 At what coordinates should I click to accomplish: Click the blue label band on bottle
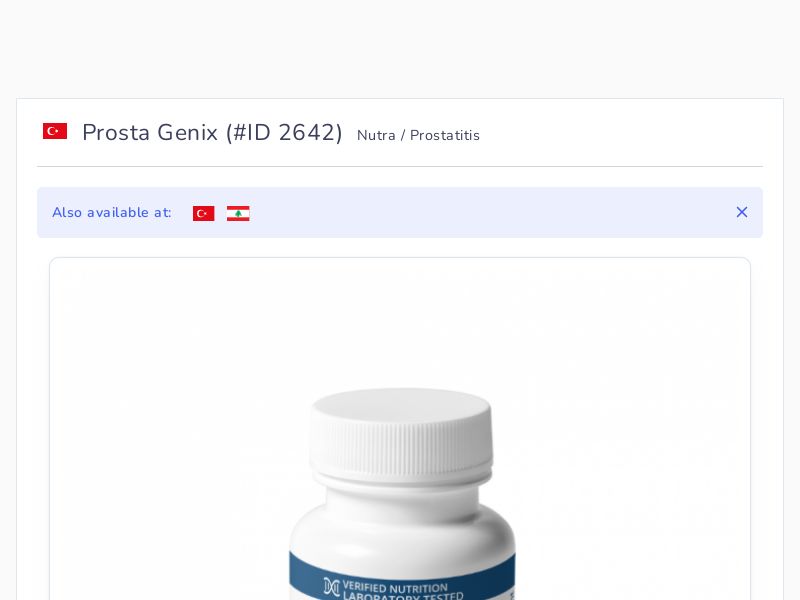coord(402,577)
